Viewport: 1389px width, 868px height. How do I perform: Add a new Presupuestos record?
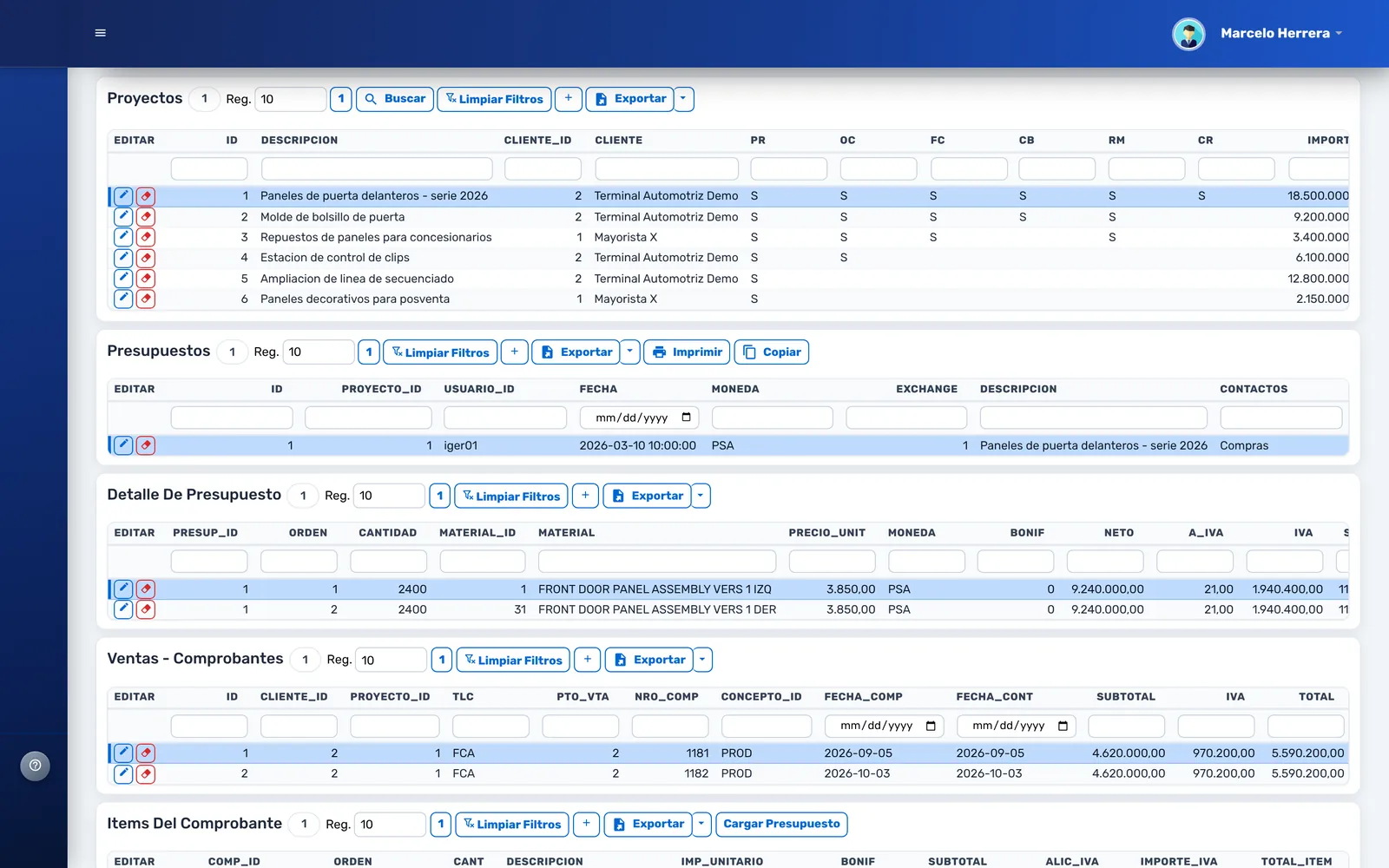[515, 352]
